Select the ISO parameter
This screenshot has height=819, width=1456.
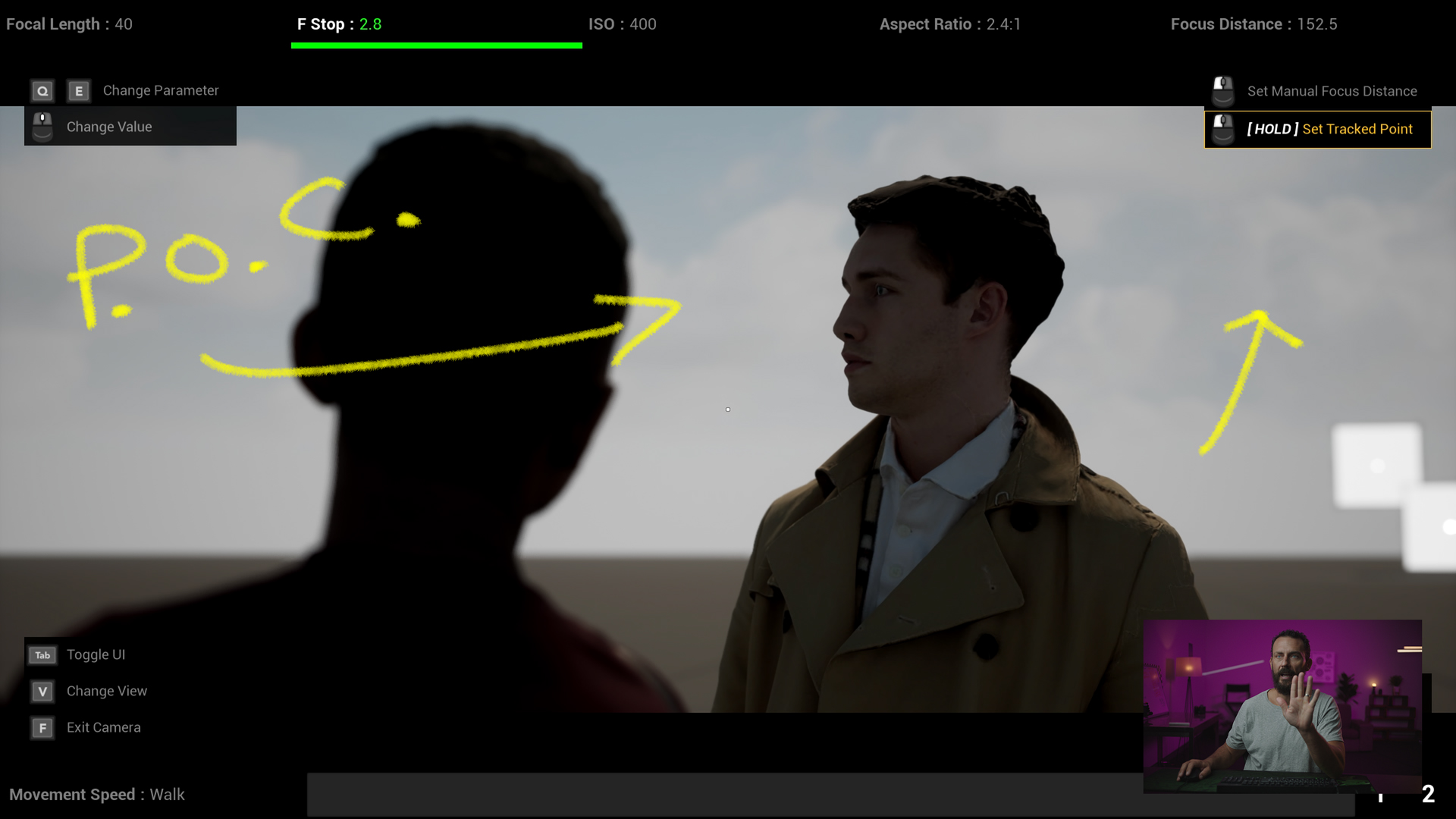[x=622, y=24]
